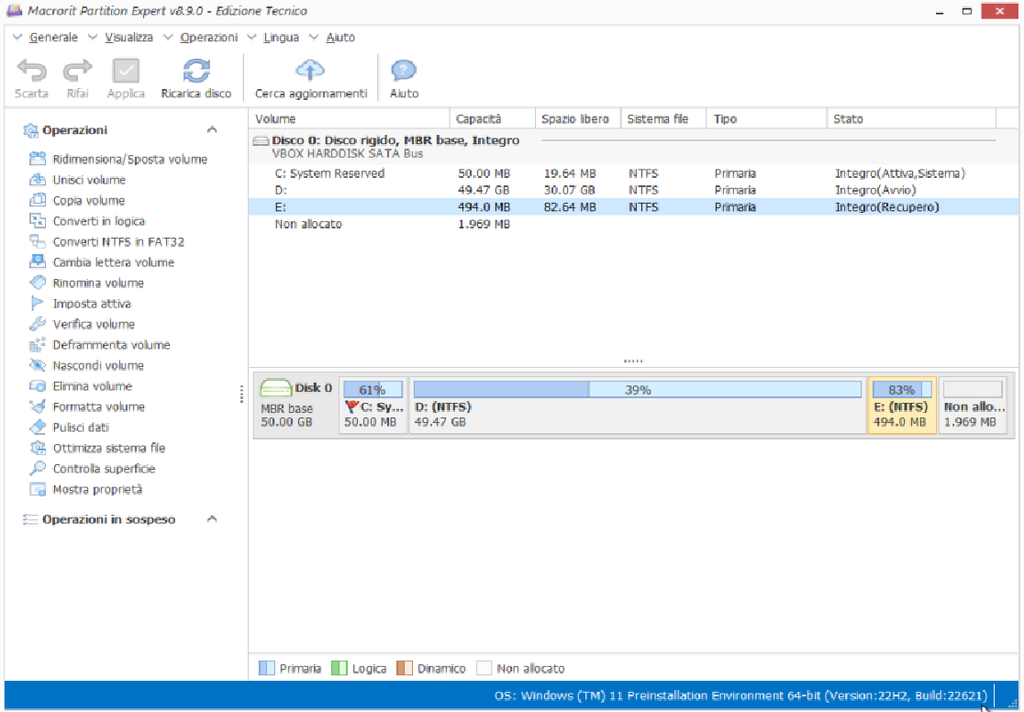
Task: Click the Logica legend color swatch
Action: (x=339, y=668)
